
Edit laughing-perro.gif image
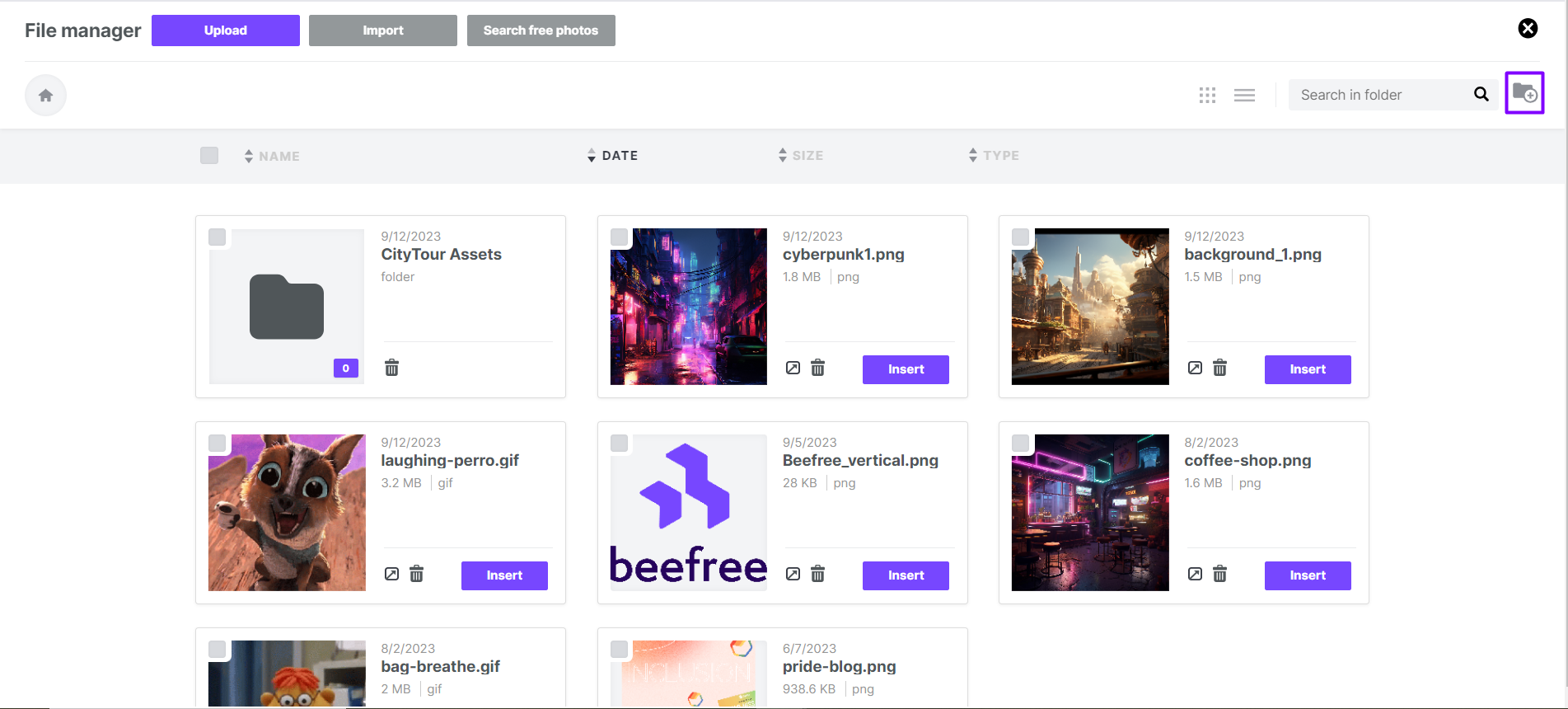391,574
